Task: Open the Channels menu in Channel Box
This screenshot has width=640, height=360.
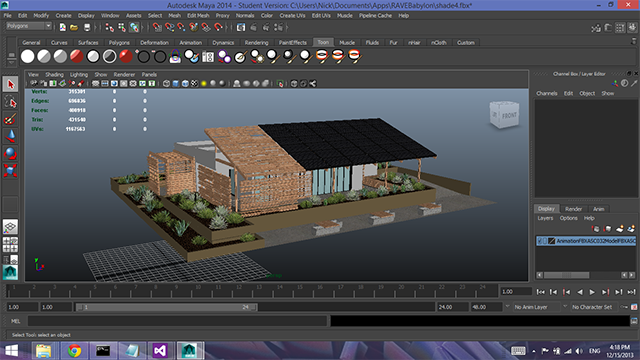Action: [x=547, y=93]
